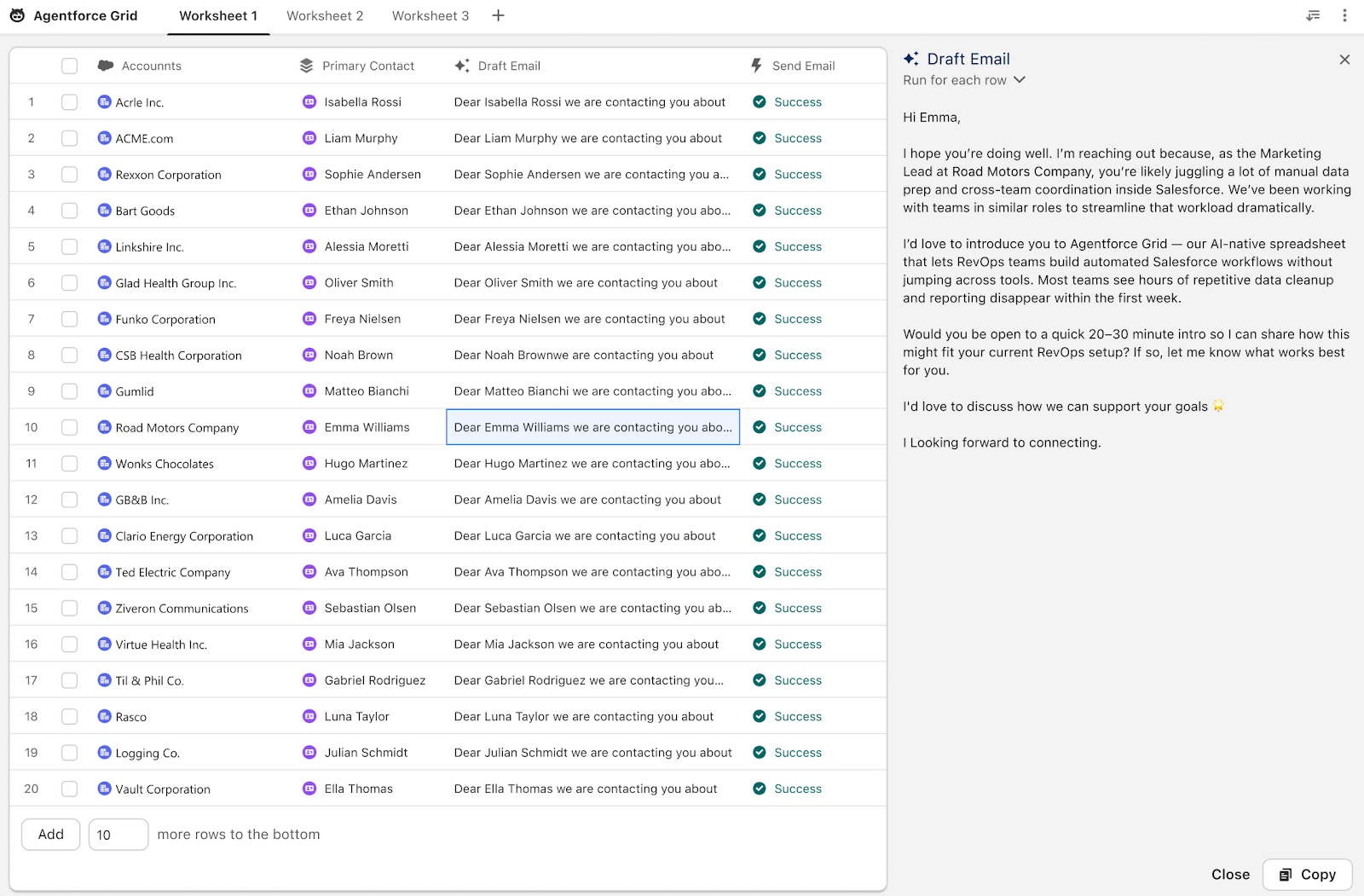Image resolution: width=1364 pixels, height=896 pixels.
Task: Switch to Worksheet 2 tab
Action: pyautogui.click(x=325, y=16)
